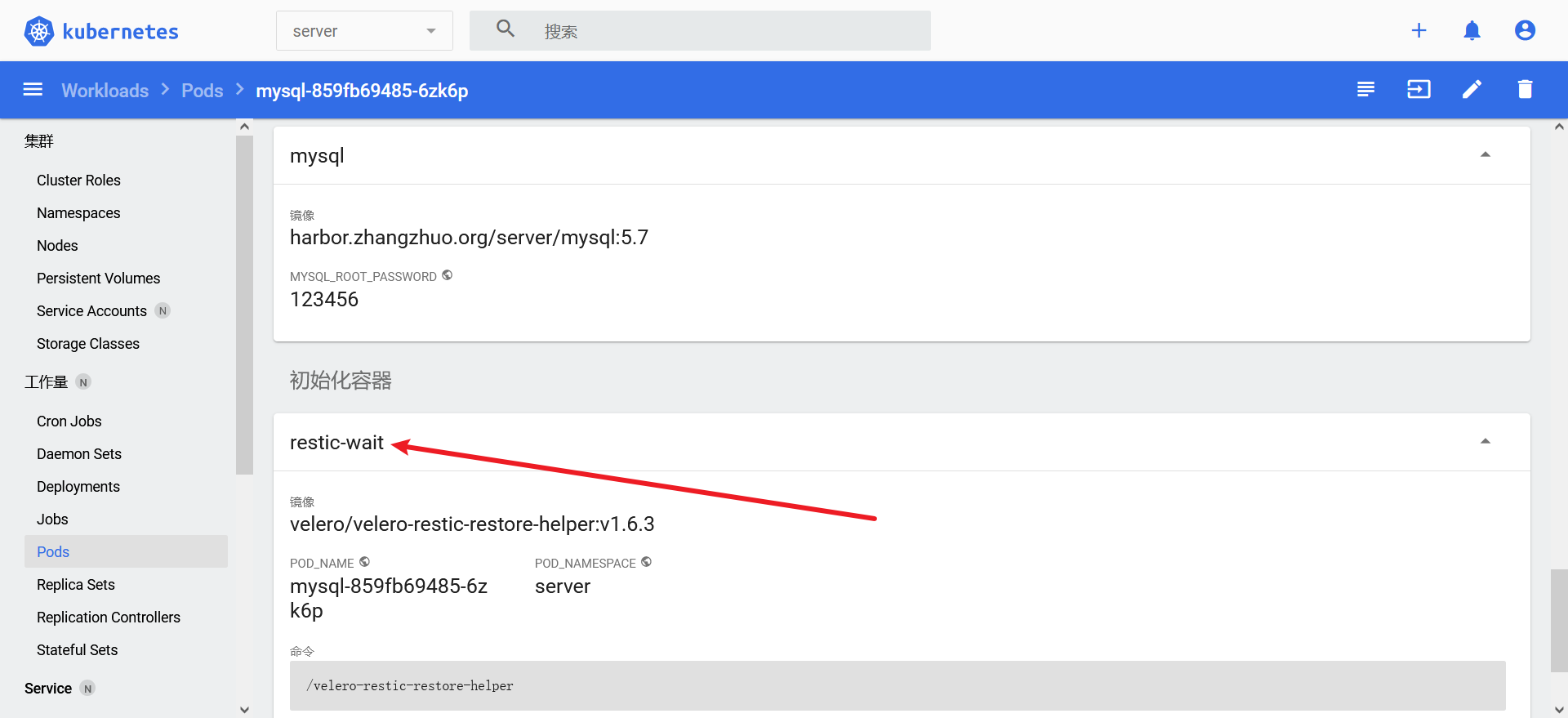
Task: Open Namespaces in sidebar
Action: coord(78,212)
